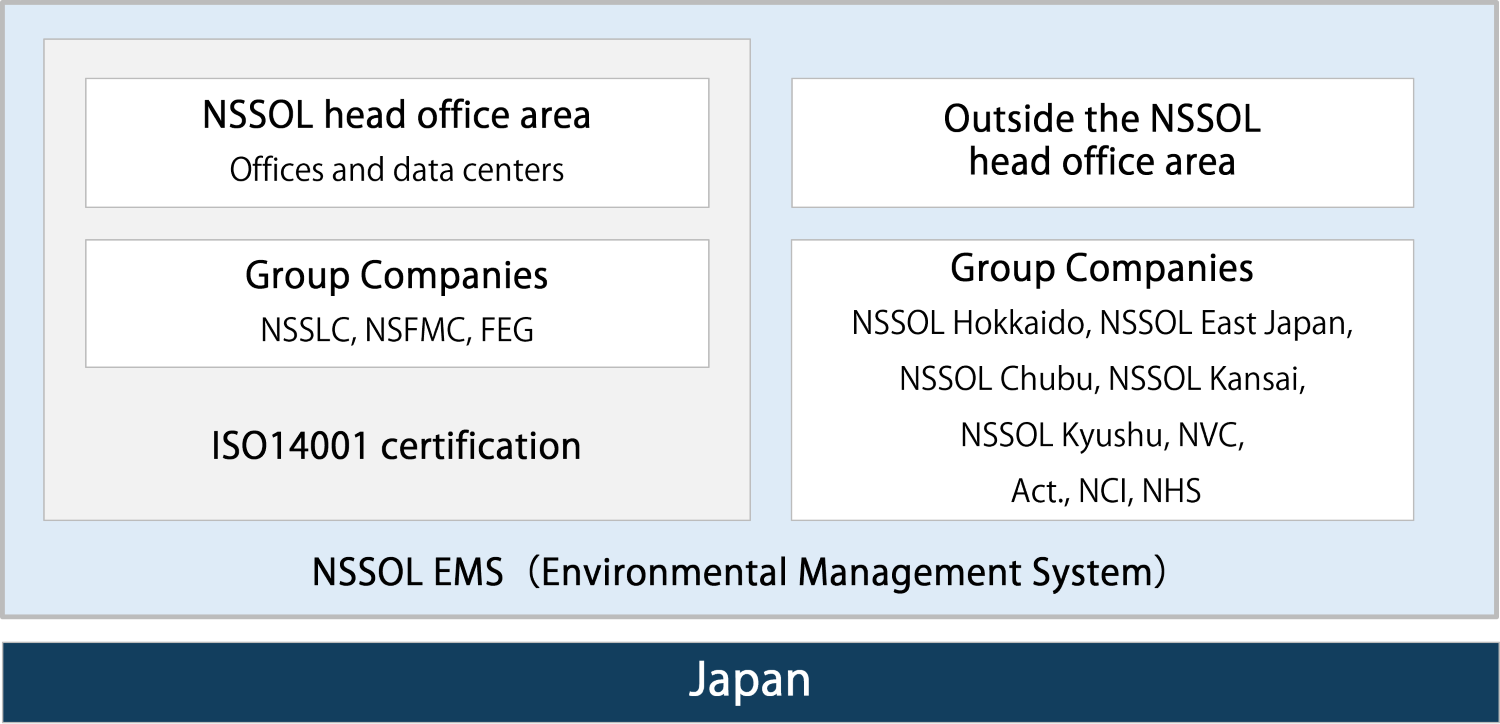The width and height of the screenshot is (1500, 724).
Task: Click "Group Companies" above NSSLC, NSFMC, FEG
Action: pos(397,275)
